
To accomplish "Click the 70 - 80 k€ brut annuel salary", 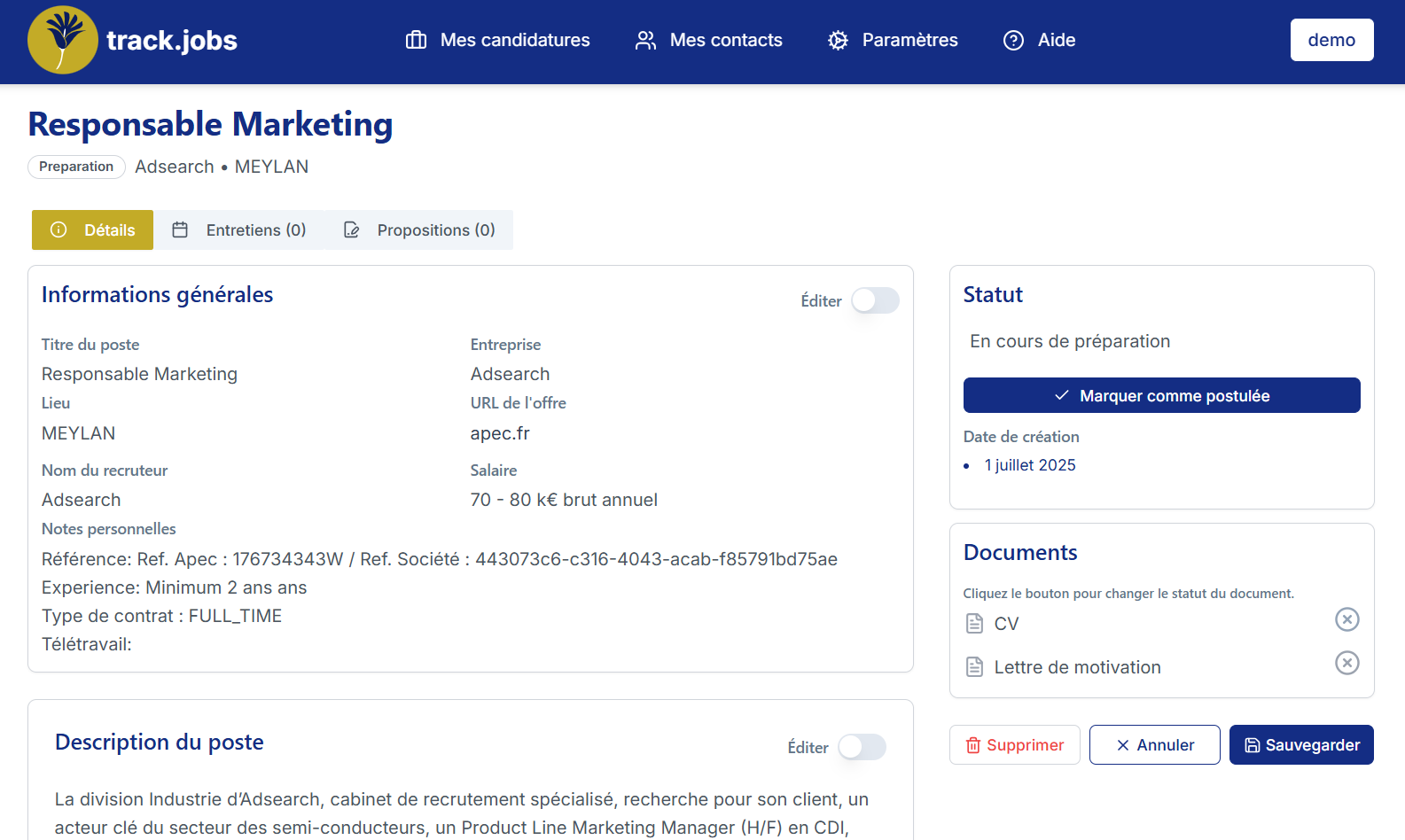I will [564, 500].
